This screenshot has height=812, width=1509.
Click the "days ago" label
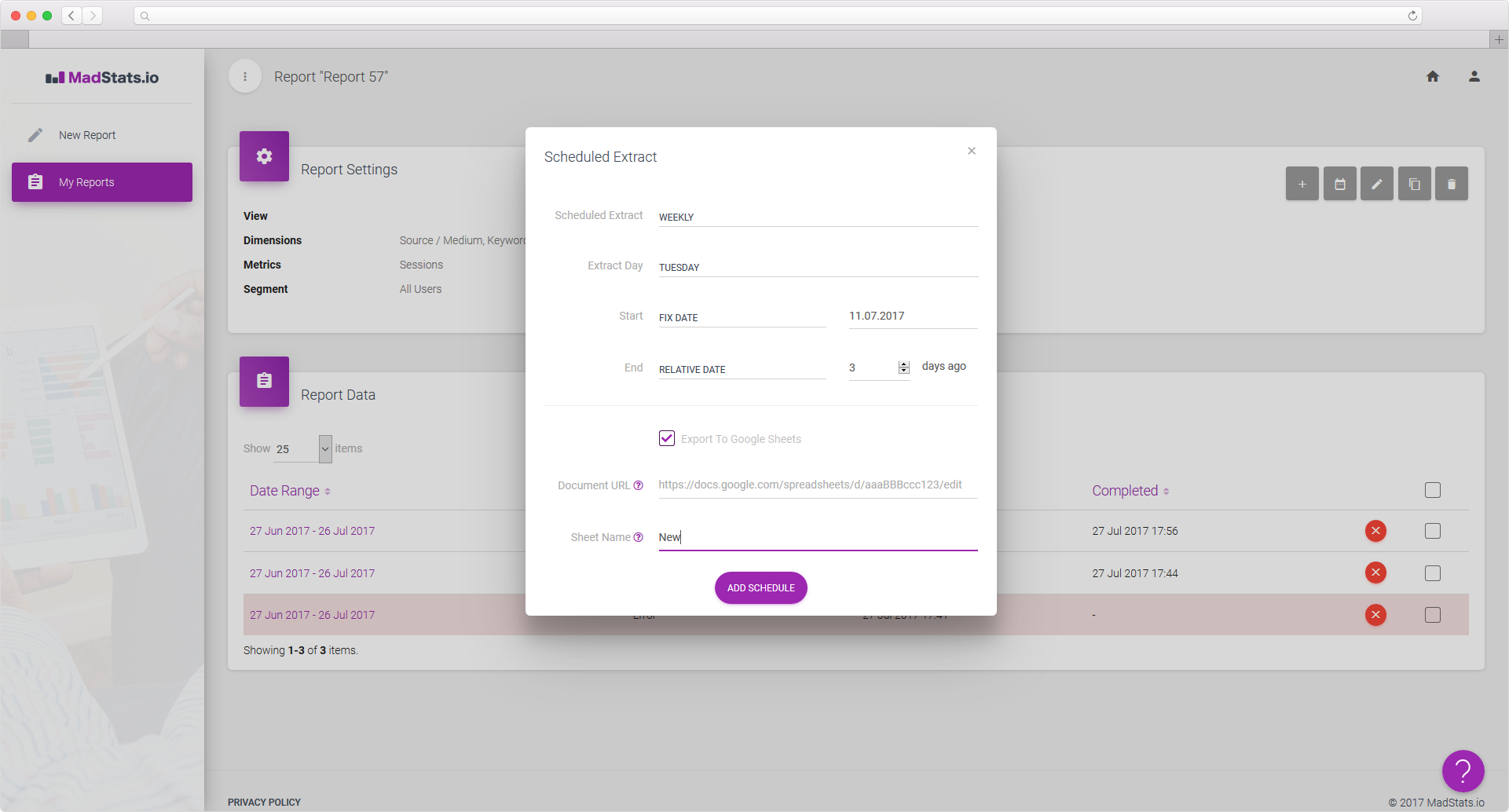point(944,366)
